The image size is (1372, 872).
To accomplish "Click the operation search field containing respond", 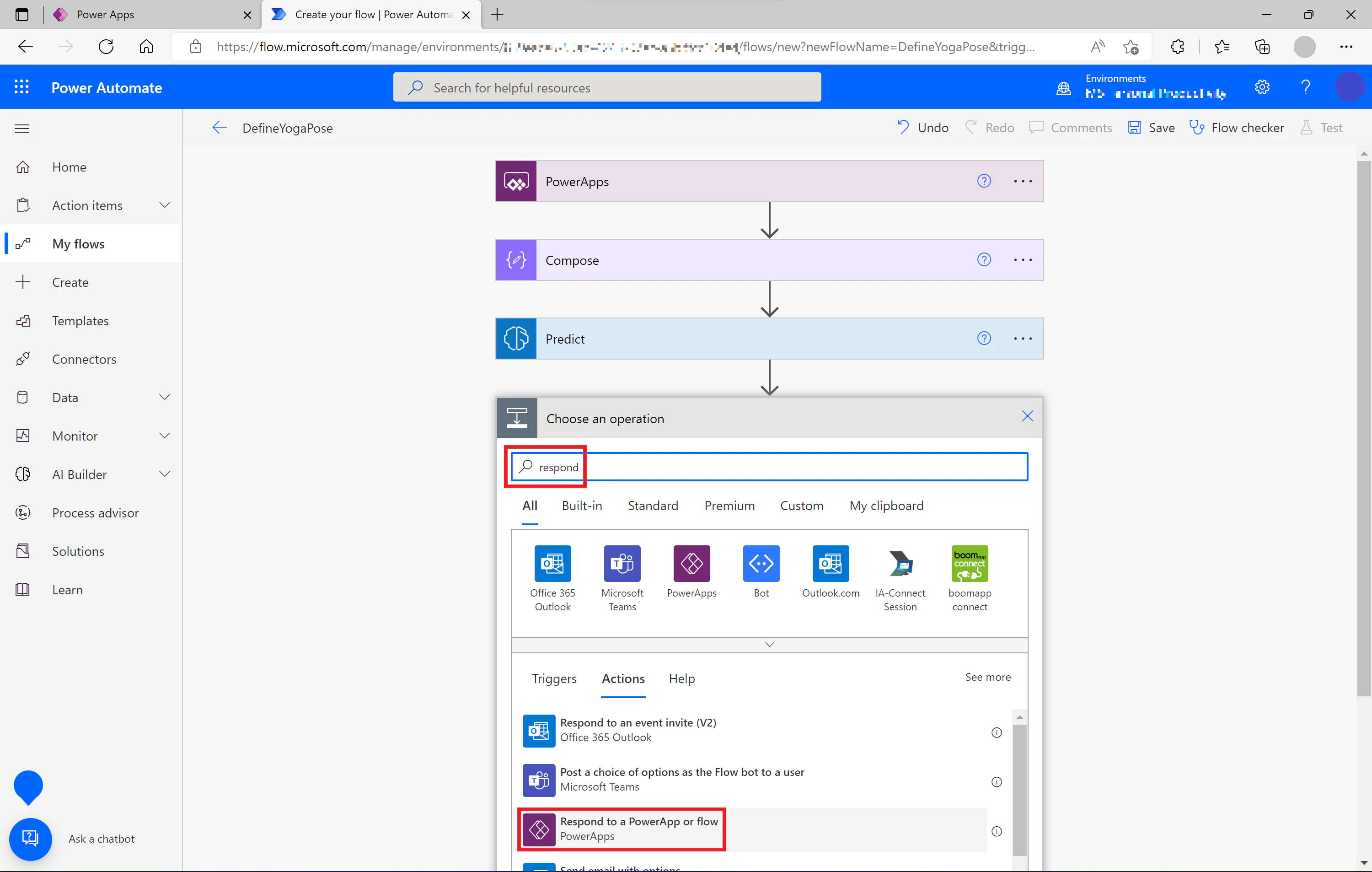I will pos(769,467).
